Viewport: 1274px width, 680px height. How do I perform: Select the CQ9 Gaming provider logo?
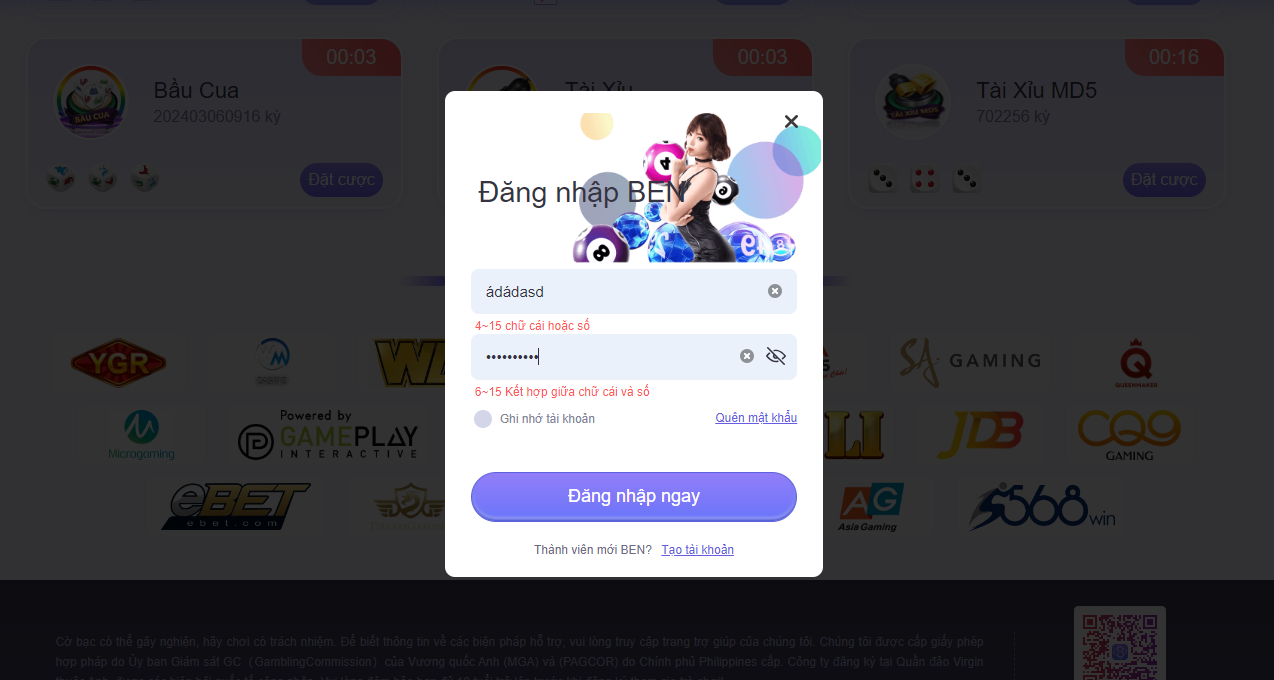click(x=1129, y=435)
